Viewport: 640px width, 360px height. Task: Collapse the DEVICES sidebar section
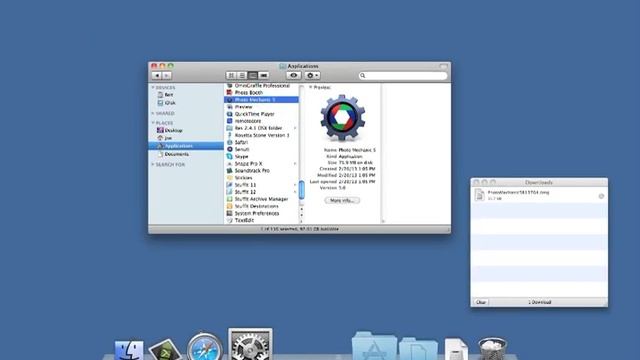(x=153, y=87)
